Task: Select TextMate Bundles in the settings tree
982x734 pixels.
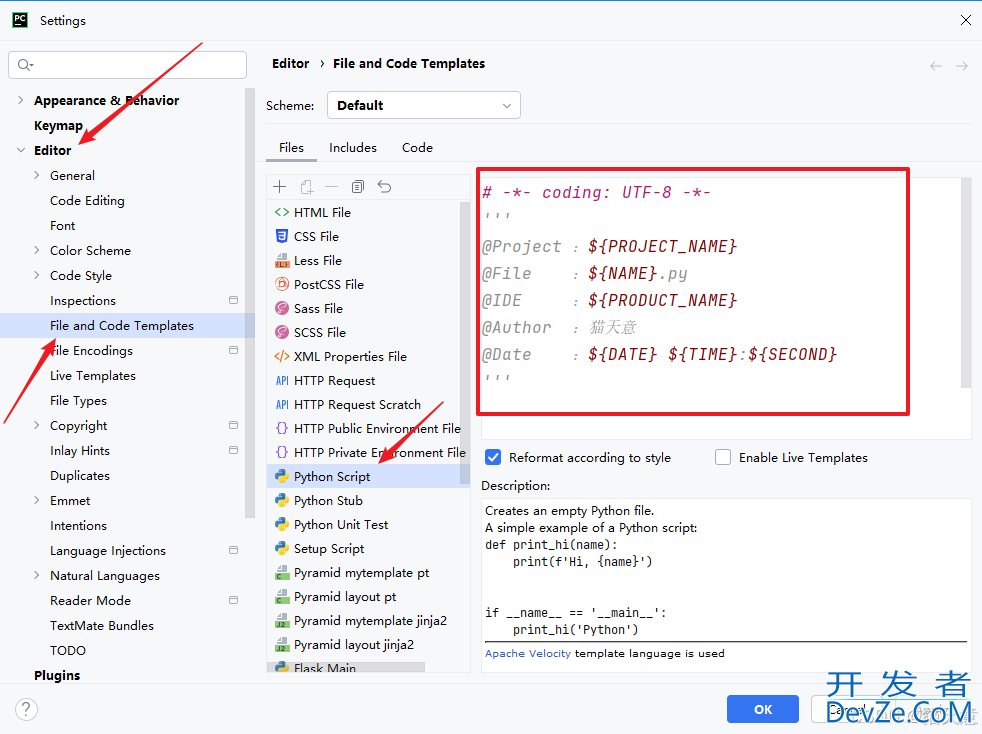Action: [x=101, y=626]
